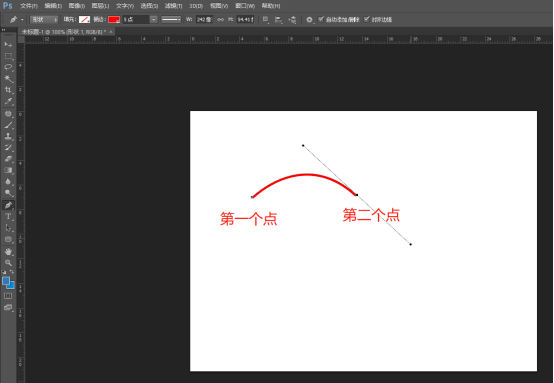Select the Zoom magnifier tool

click(8, 263)
